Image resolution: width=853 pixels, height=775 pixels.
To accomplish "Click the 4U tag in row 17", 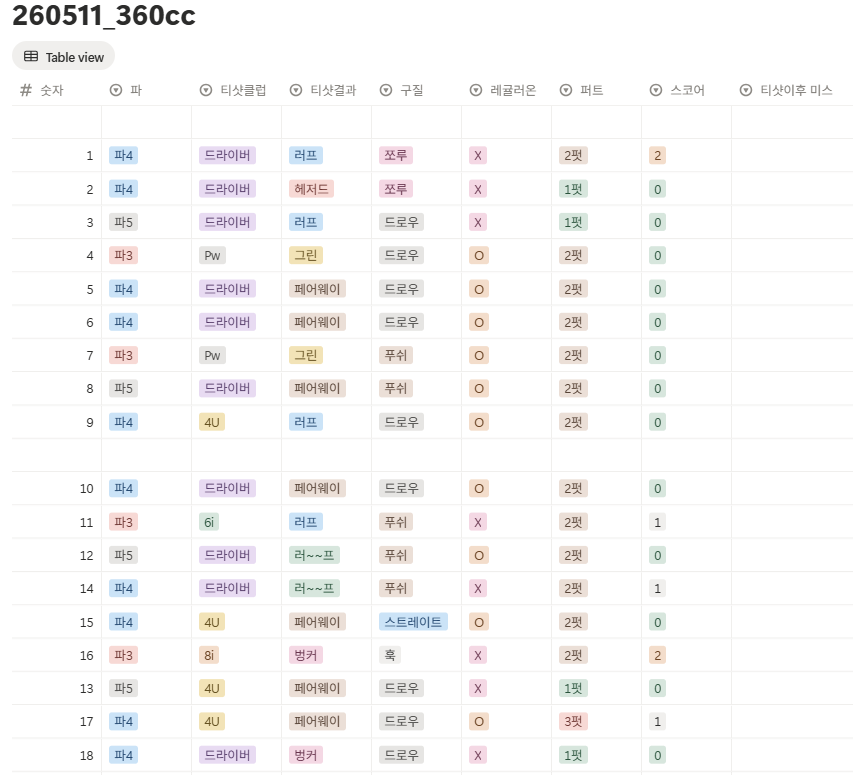I will [x=212, y=722].
